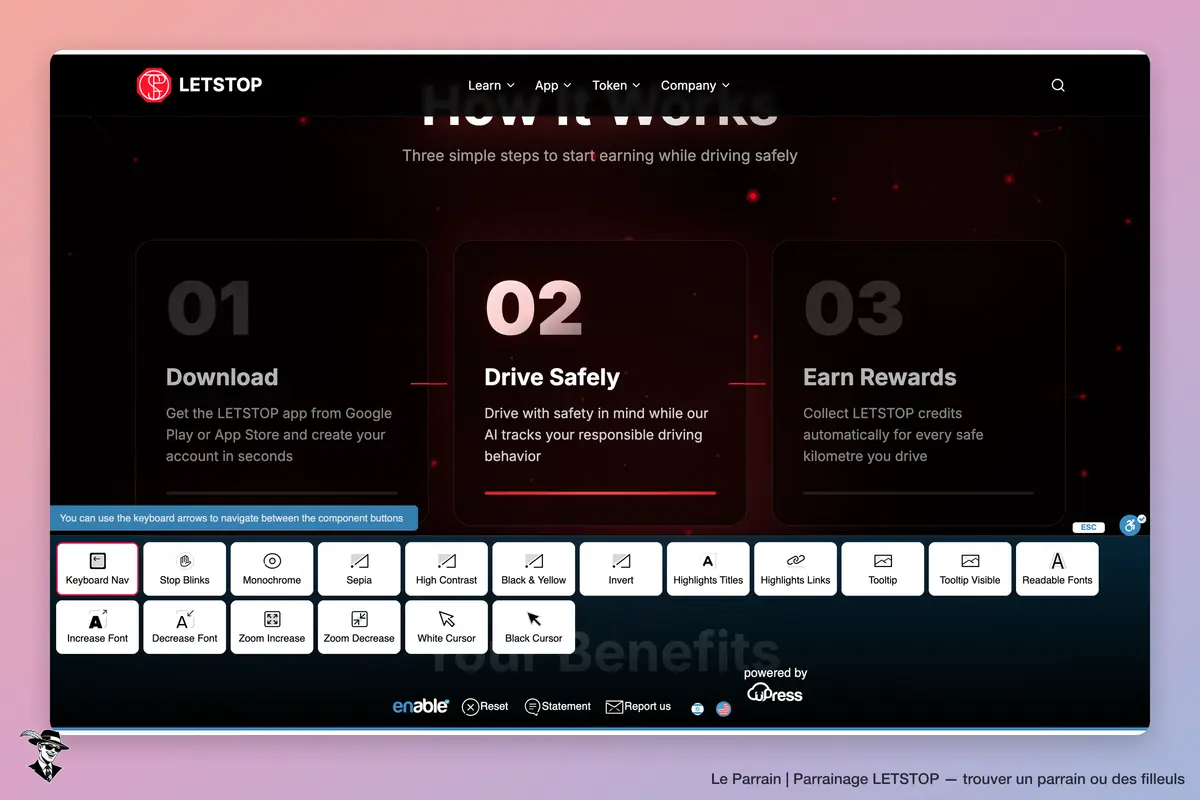Choose the Black Cursor option
Screen dimensions: 1200x800
point(534,627)
